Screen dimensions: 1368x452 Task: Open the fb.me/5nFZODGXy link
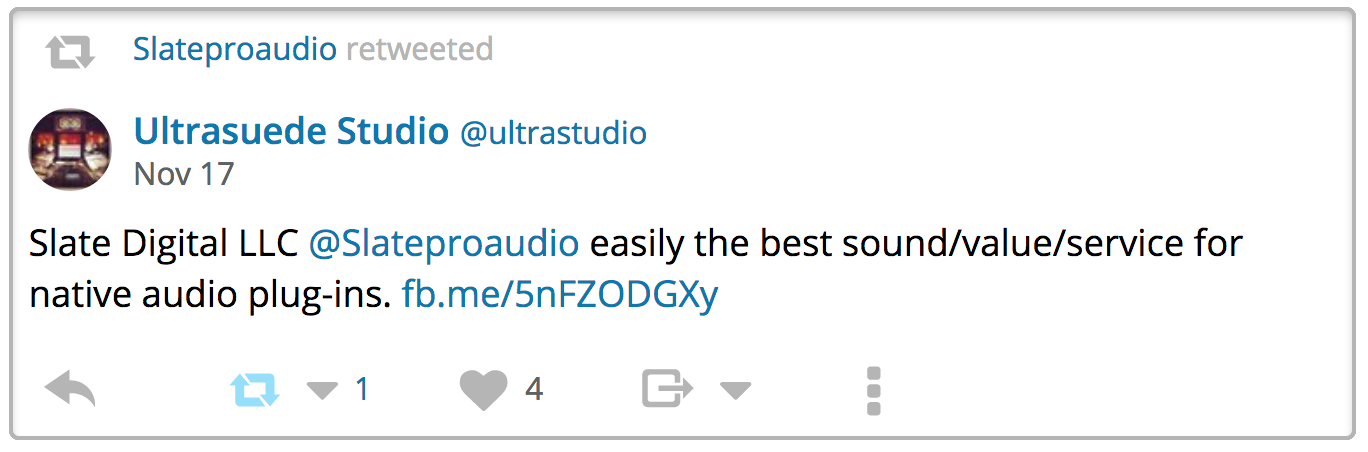560,295
